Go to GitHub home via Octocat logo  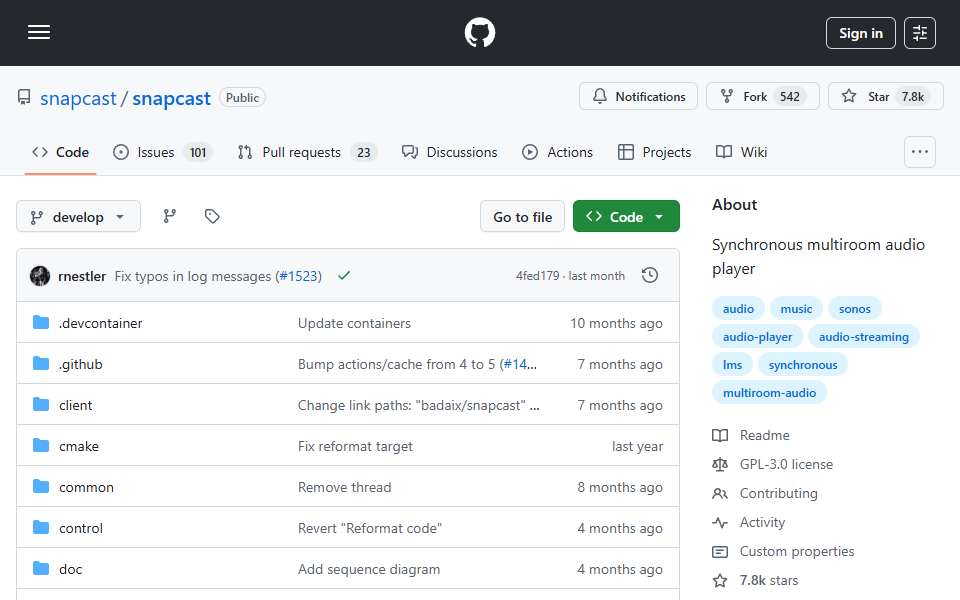[479, 32]
